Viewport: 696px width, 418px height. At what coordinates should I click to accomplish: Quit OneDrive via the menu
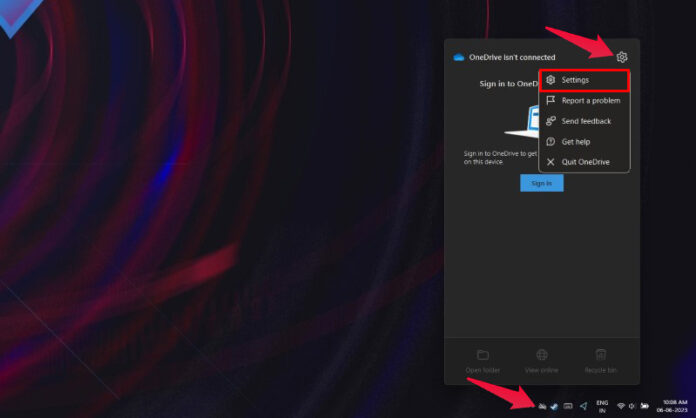[x=584, y=162]
